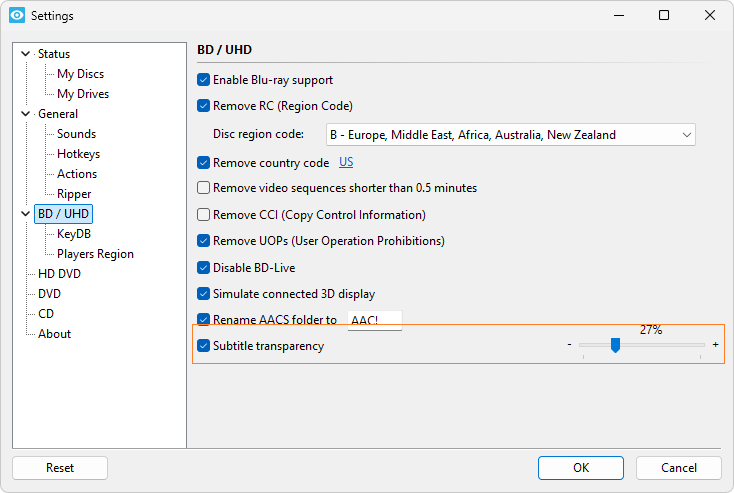Collapse the Status tree node
The width and height of the screenshot is (734, 493).
click(x=26, y=54)
